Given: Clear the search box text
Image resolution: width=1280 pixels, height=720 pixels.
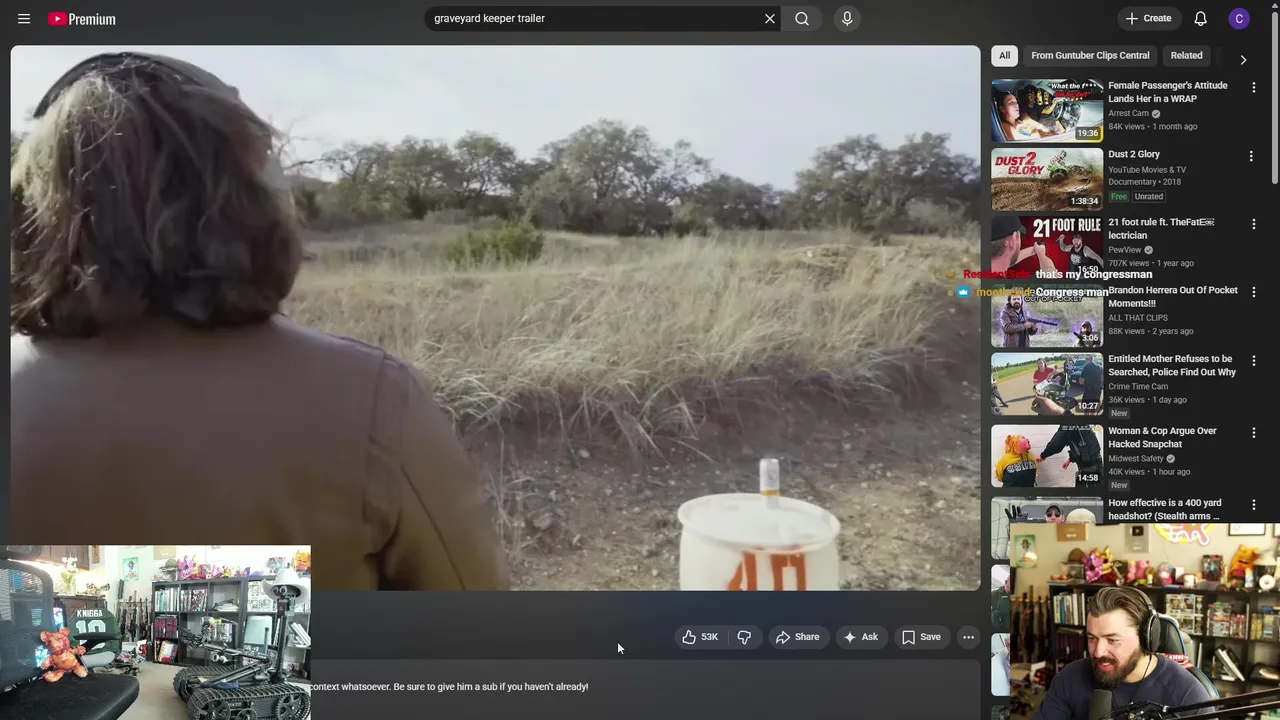Looking at the screenshot, I should 770,19.
